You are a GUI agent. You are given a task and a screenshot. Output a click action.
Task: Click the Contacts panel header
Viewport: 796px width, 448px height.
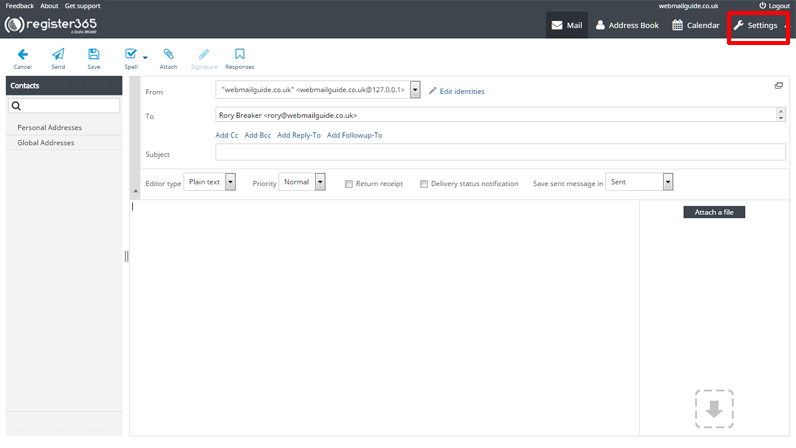tap(64, 85)
